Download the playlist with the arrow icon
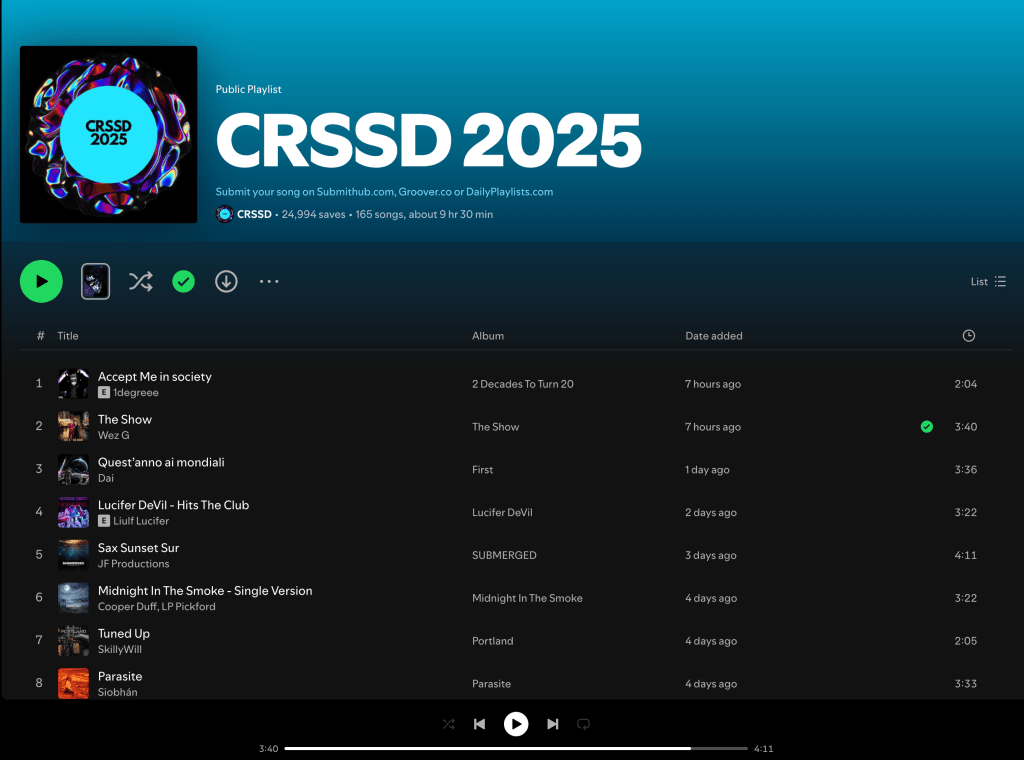The height and width of the screenshot is (760, 1024). pos(227,281)
